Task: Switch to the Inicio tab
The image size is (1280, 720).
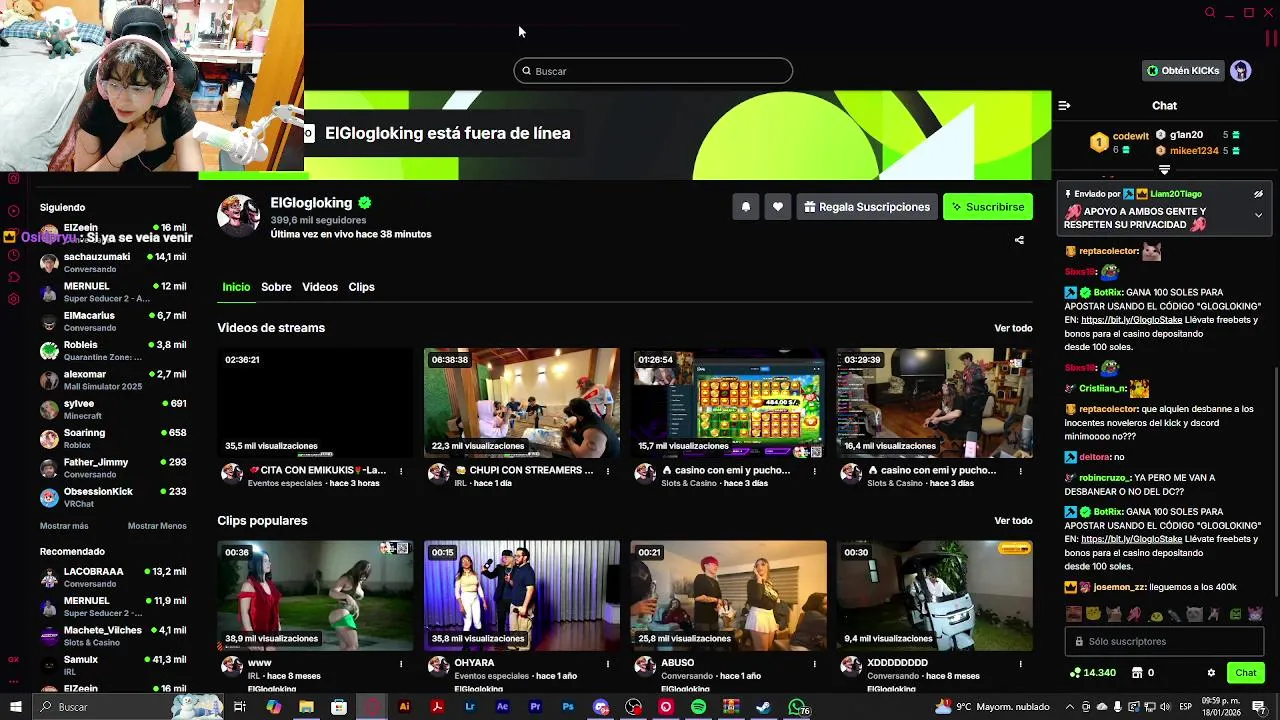Action: 236,287
